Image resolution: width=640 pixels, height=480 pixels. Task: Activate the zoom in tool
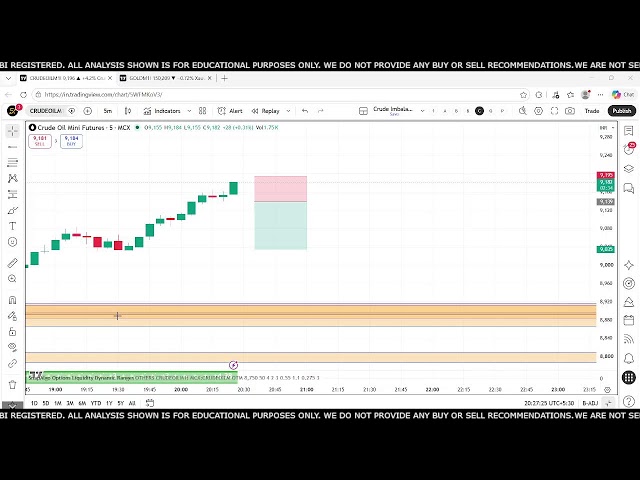pyautogui.click(x=13, y=279)
